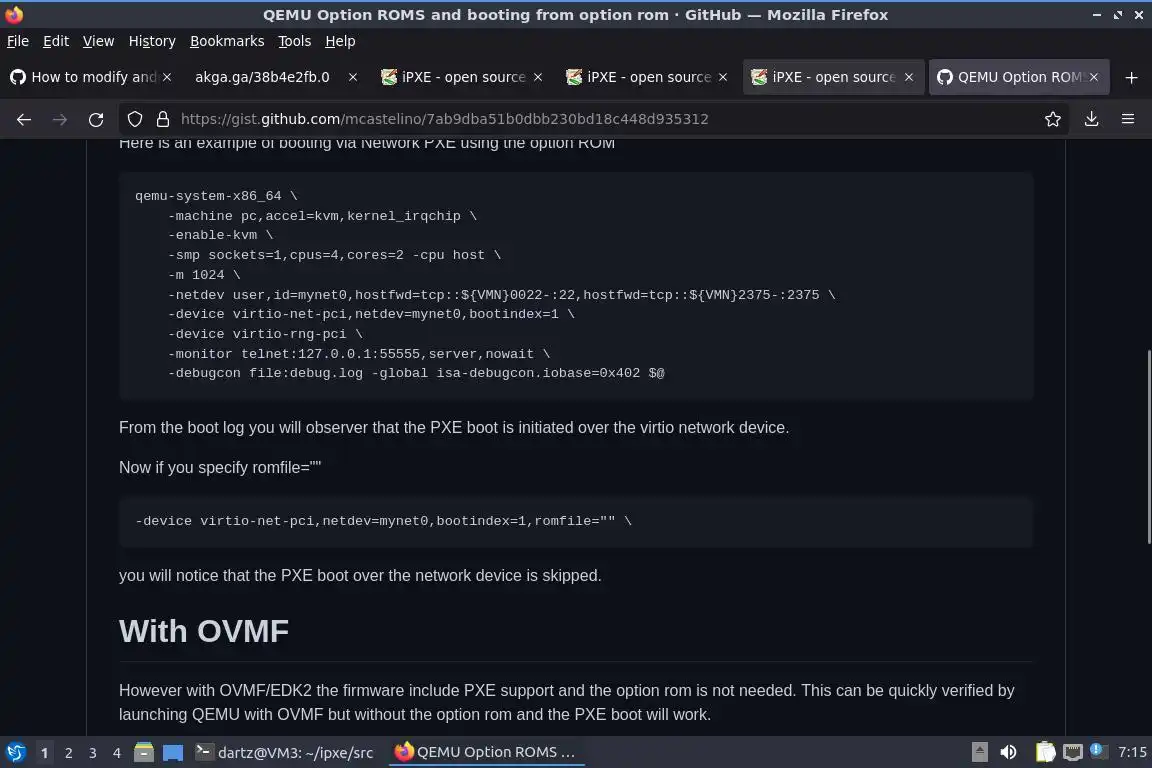The height and width of the screenshot is (768, 1152).
Task: Open the View menu
Action: pos(98,41)
